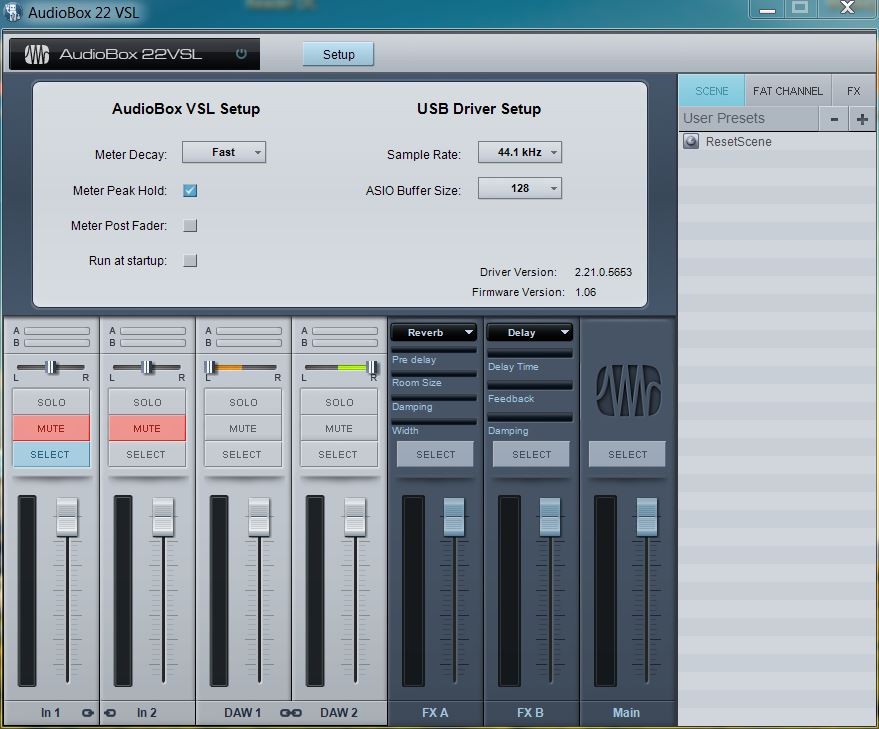Viewport: 879px width, 729px height.
Task: Switch to the FAT CHANNEL tab
Action: tap(788, 91)
